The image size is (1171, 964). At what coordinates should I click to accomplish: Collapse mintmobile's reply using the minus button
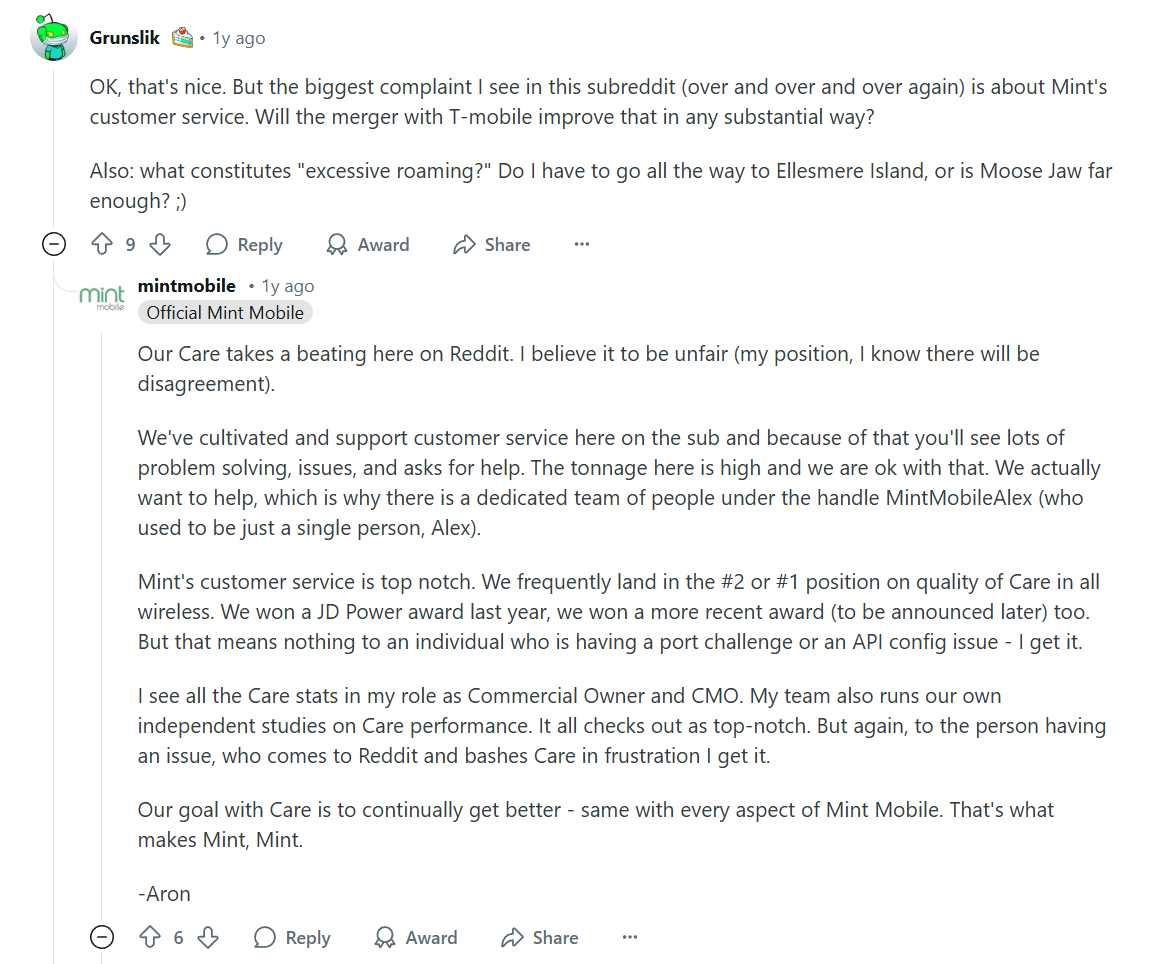(x=102, y=937)
